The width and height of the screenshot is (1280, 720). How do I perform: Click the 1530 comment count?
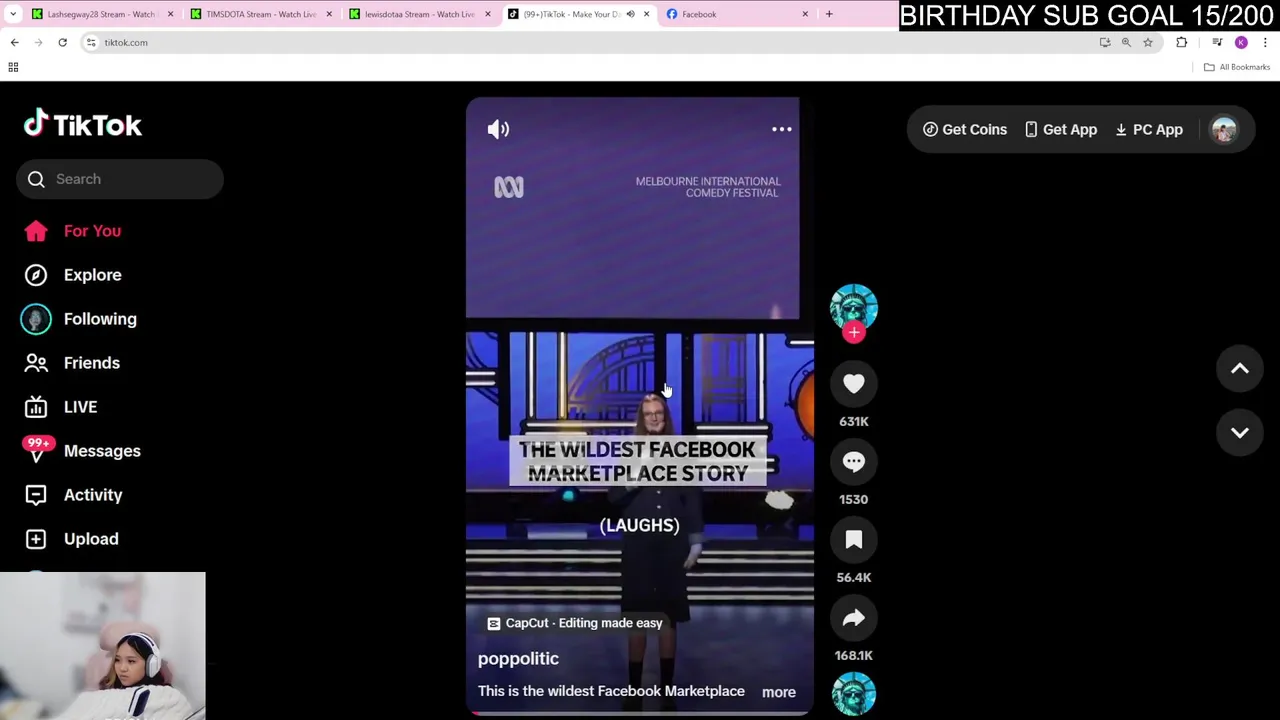pos(854,499)
